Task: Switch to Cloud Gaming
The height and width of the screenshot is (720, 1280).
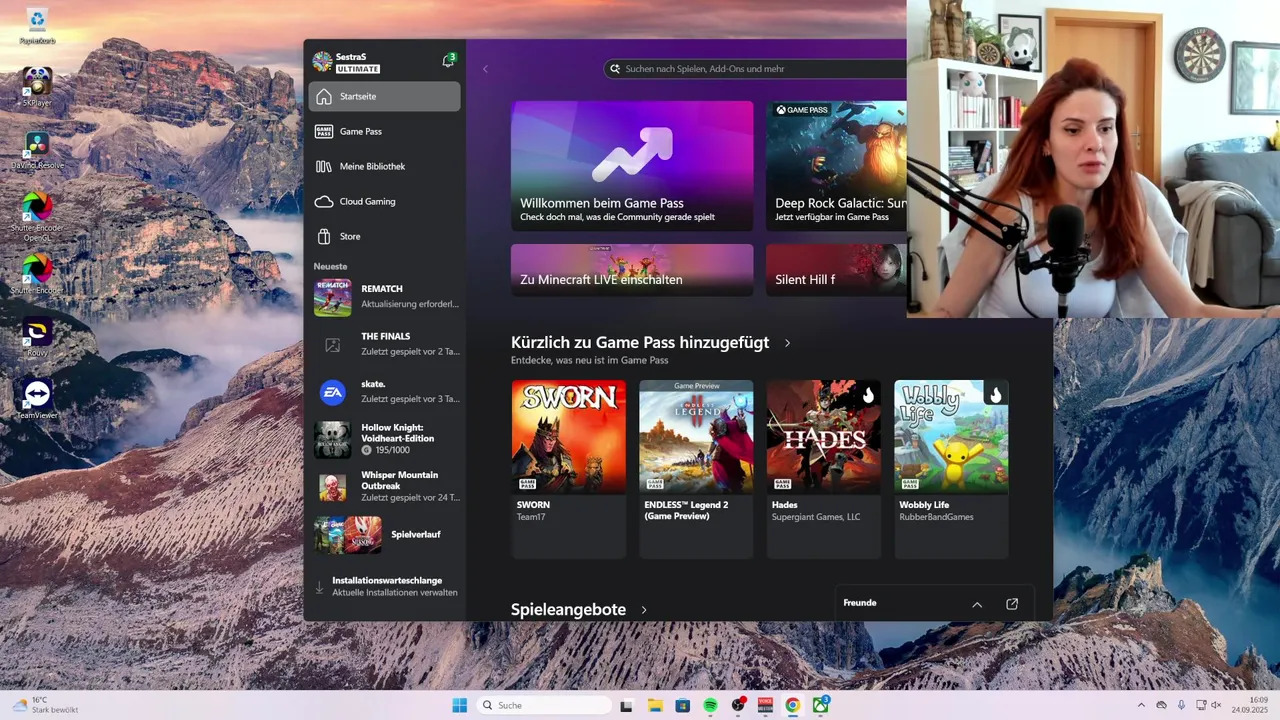Action: point(385,201)
